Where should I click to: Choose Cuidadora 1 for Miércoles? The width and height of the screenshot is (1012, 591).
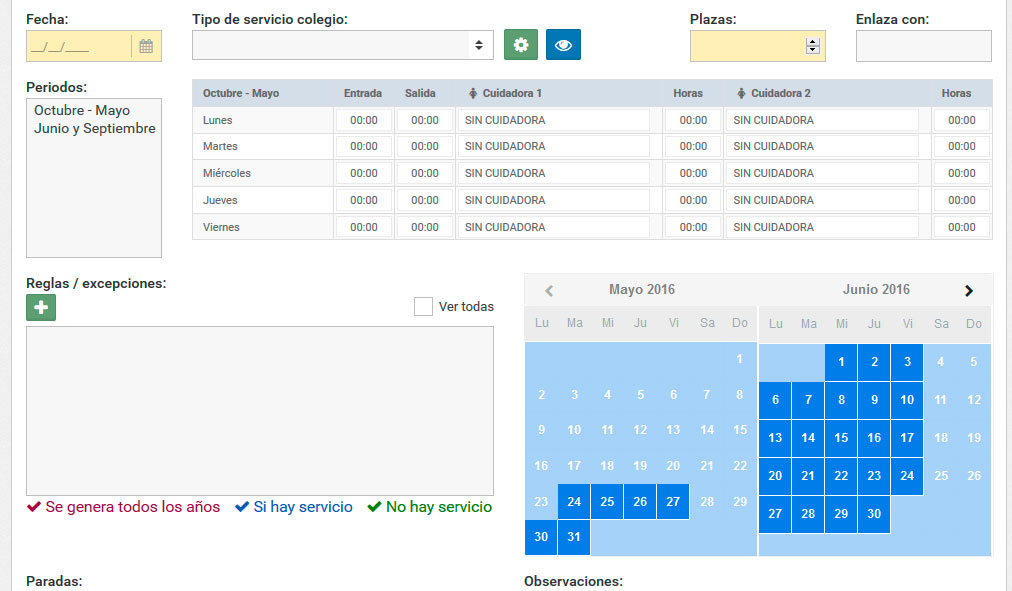554,173
